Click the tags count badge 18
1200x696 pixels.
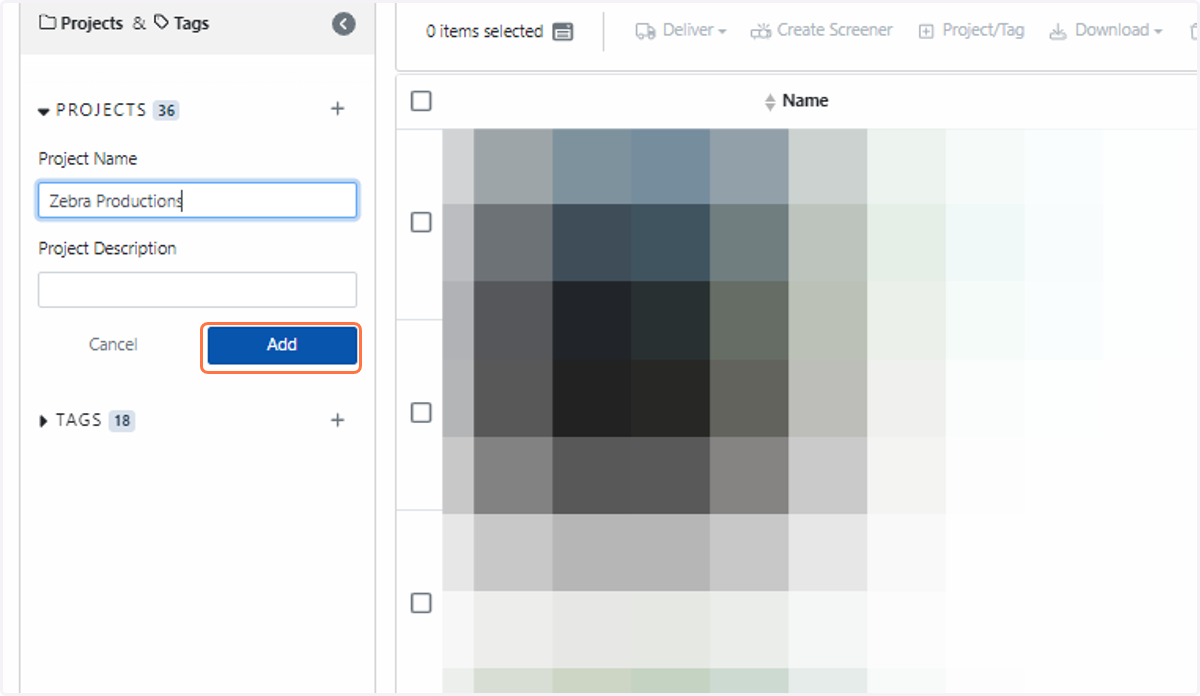[122, 421]
